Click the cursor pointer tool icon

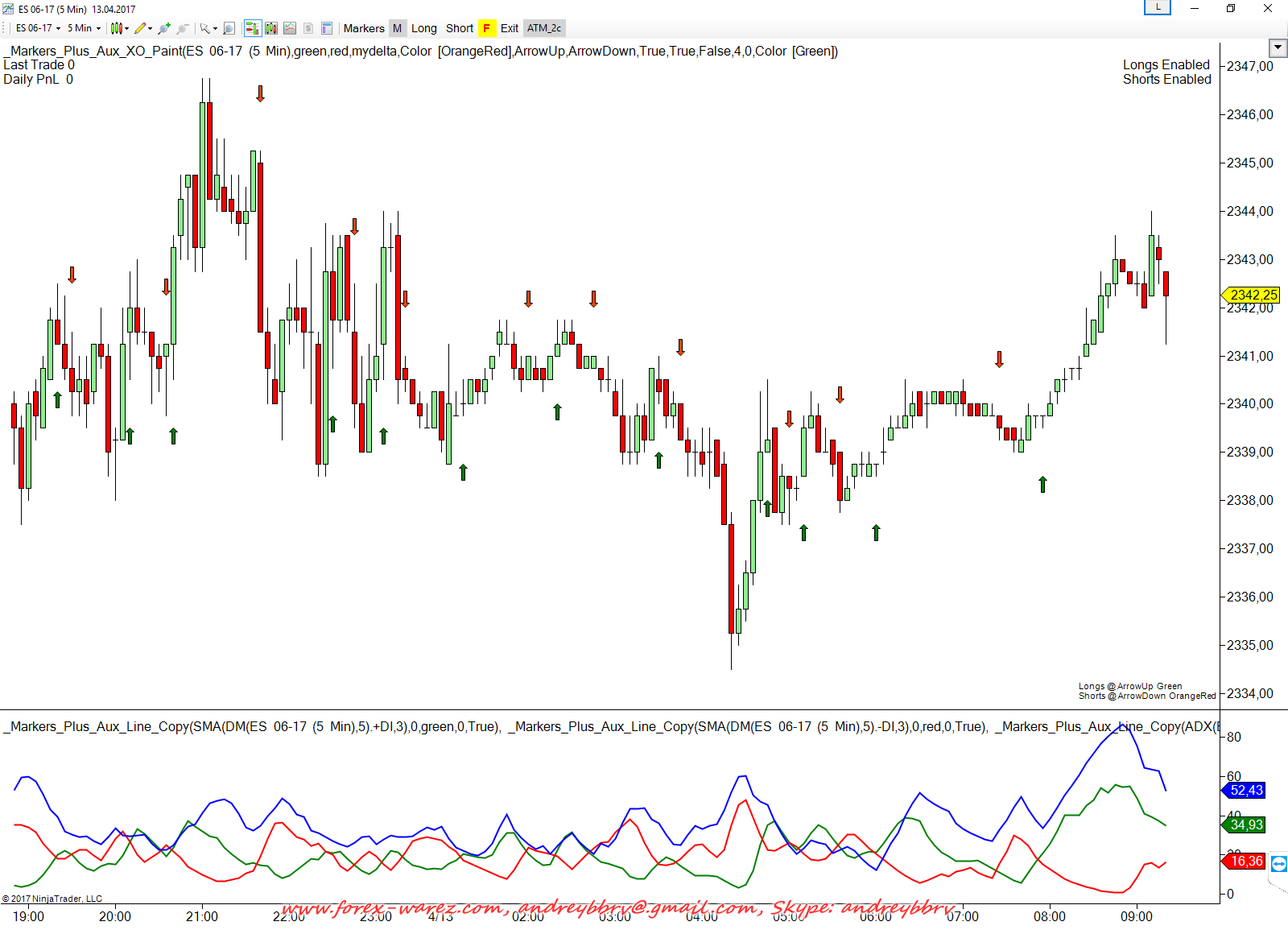coord(205,28)
